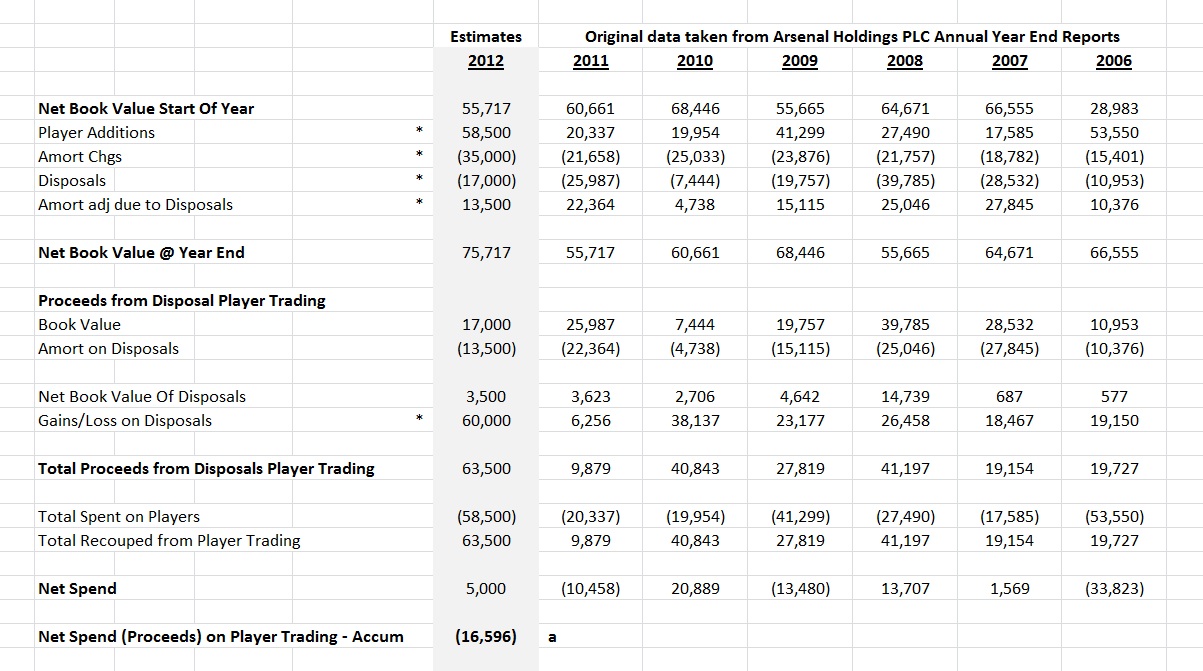
Task: Select the 2012 Player Additions value 58,500
Action: coord(486,132)
